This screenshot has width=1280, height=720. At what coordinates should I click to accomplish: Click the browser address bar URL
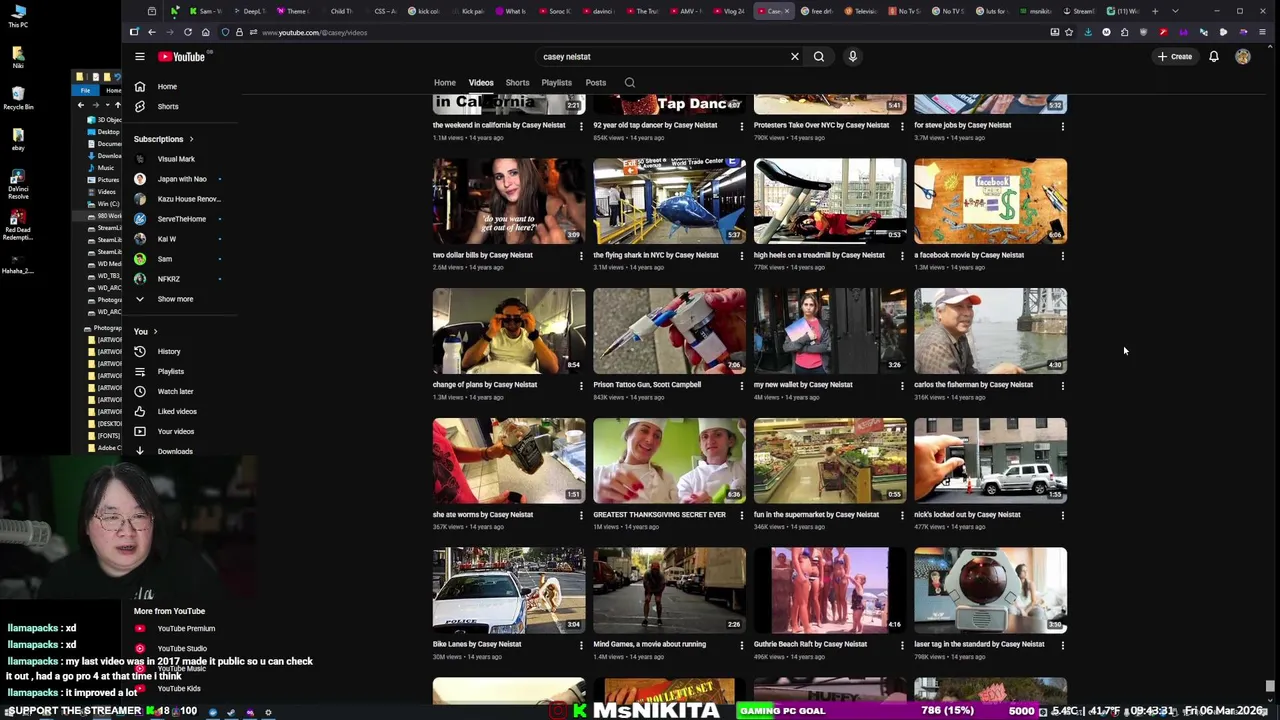tap(314, 33)
